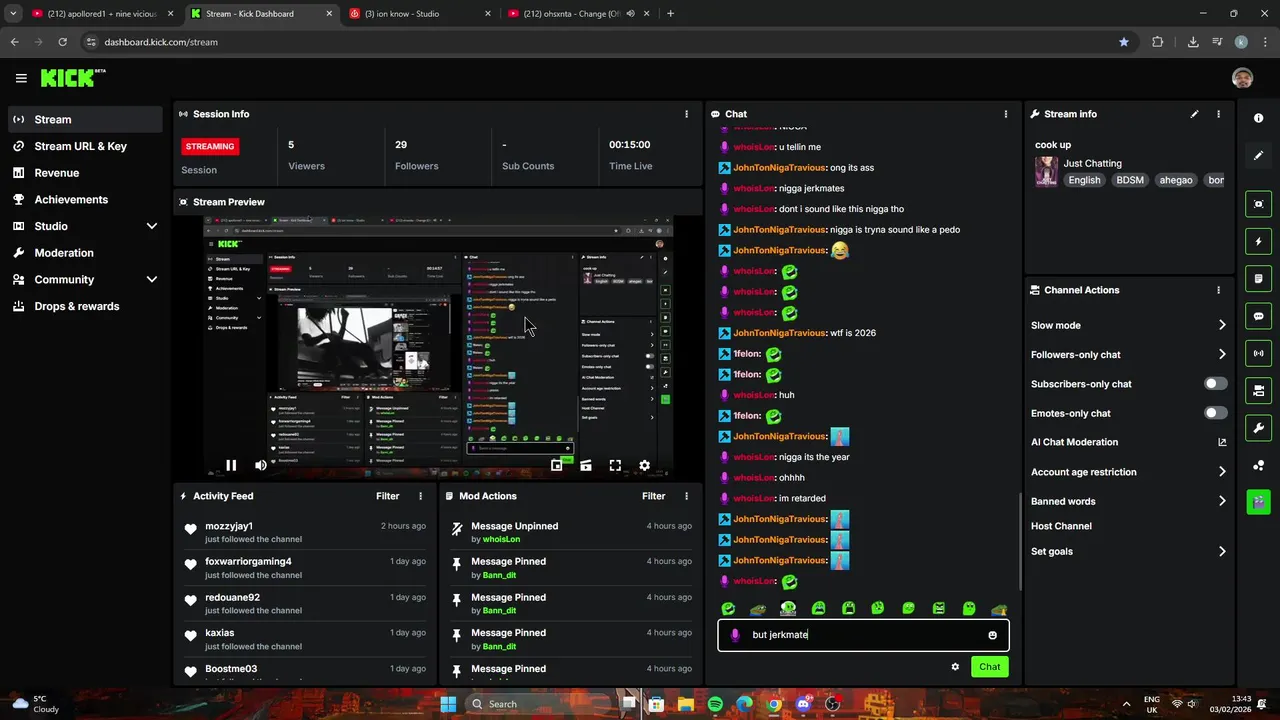
Task: Open the Mod Actions Filter dropdown
Action: [x=654, y=496]
